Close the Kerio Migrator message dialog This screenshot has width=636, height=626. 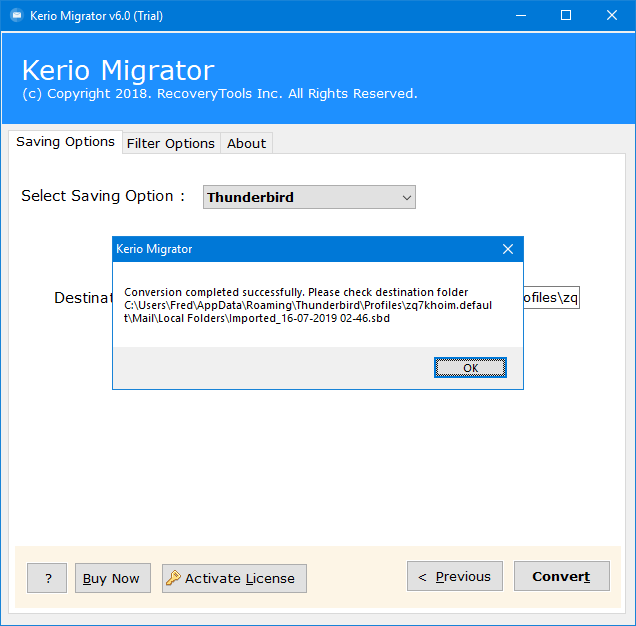point(508,249)
